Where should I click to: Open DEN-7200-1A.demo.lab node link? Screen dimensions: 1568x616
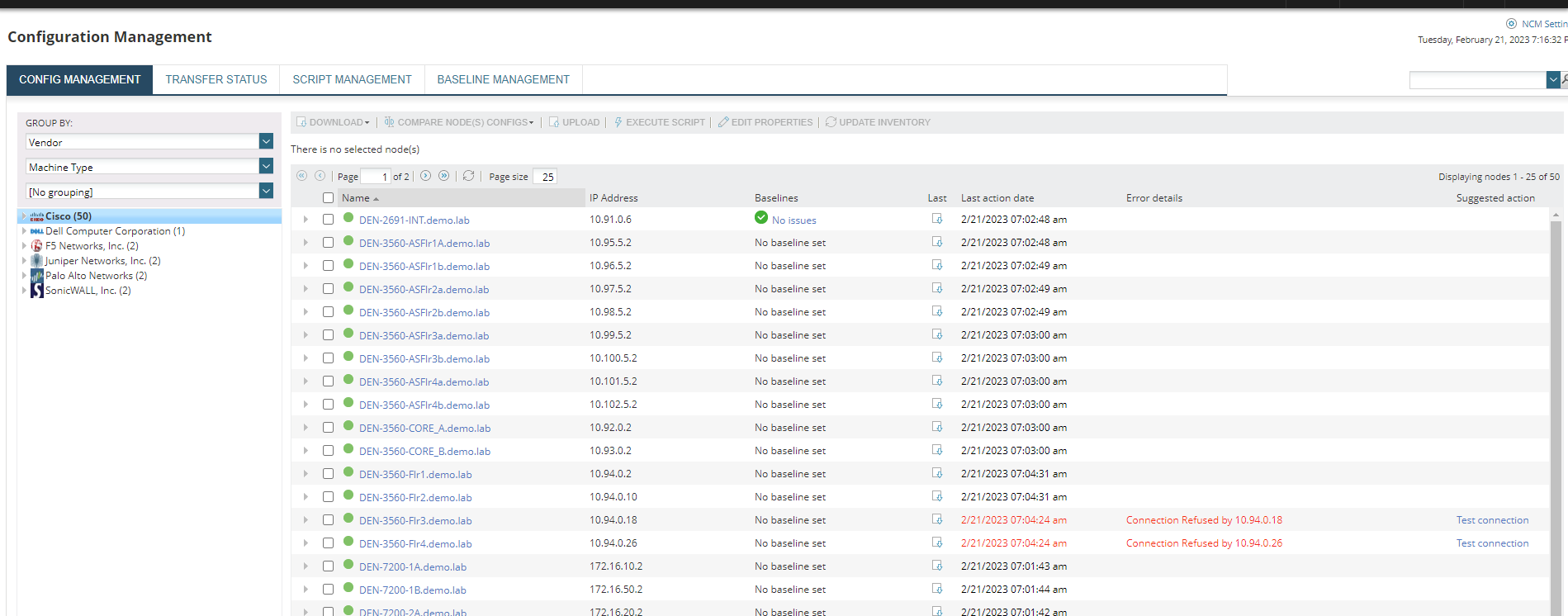coord(413,566)
